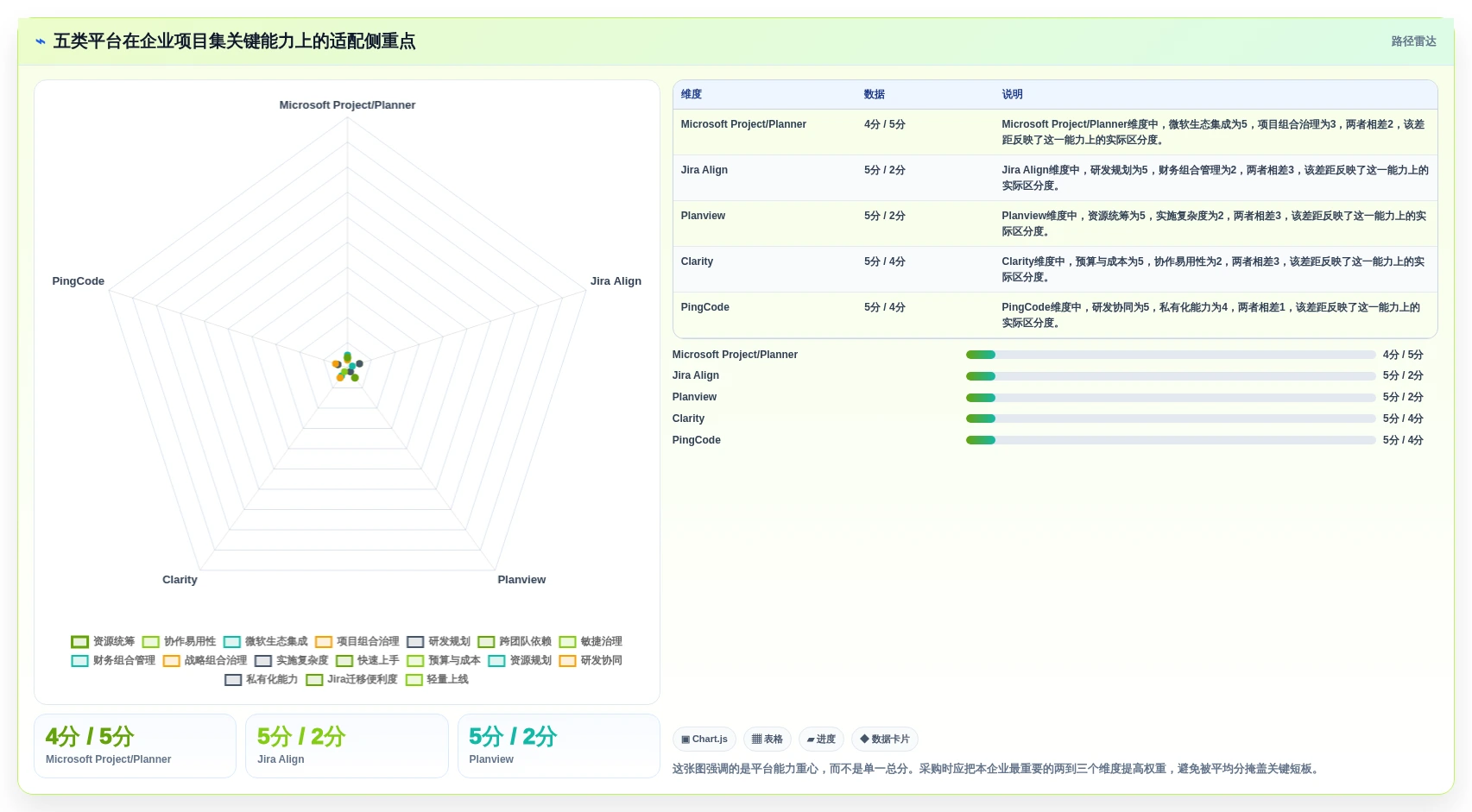
Task: Toggle 战略组合治理 legend entry
Action: click(x=205, y=660)
